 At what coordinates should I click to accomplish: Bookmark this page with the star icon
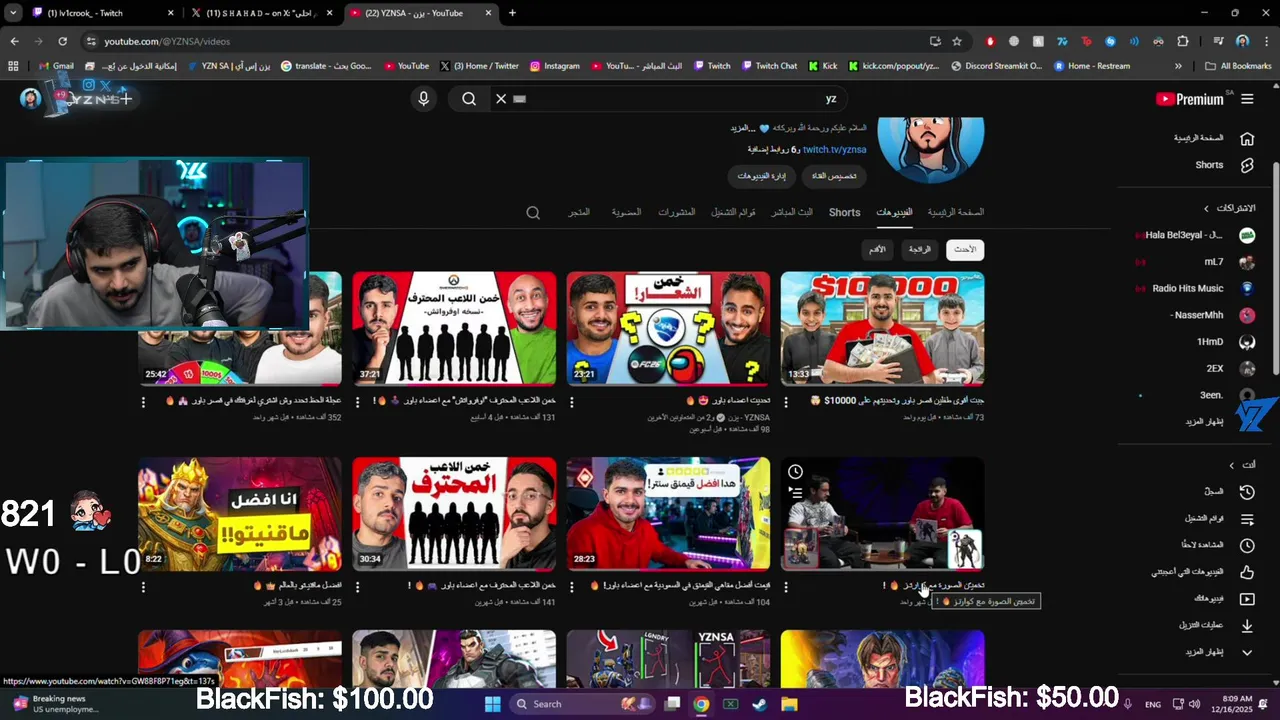coord(957,41)
